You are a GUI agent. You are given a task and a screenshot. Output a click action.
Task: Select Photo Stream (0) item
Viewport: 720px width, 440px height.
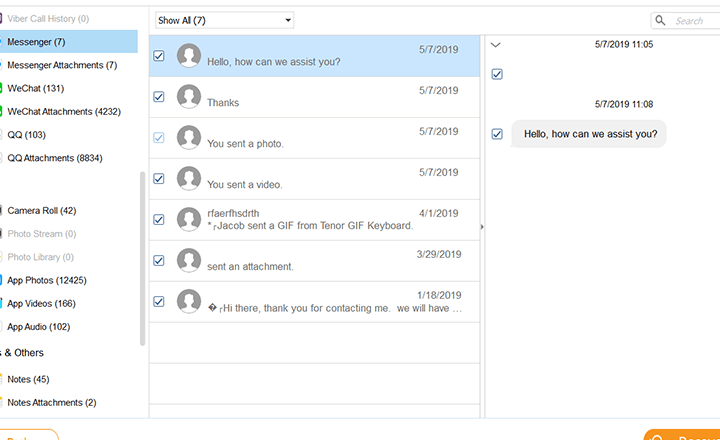(41, 234)
